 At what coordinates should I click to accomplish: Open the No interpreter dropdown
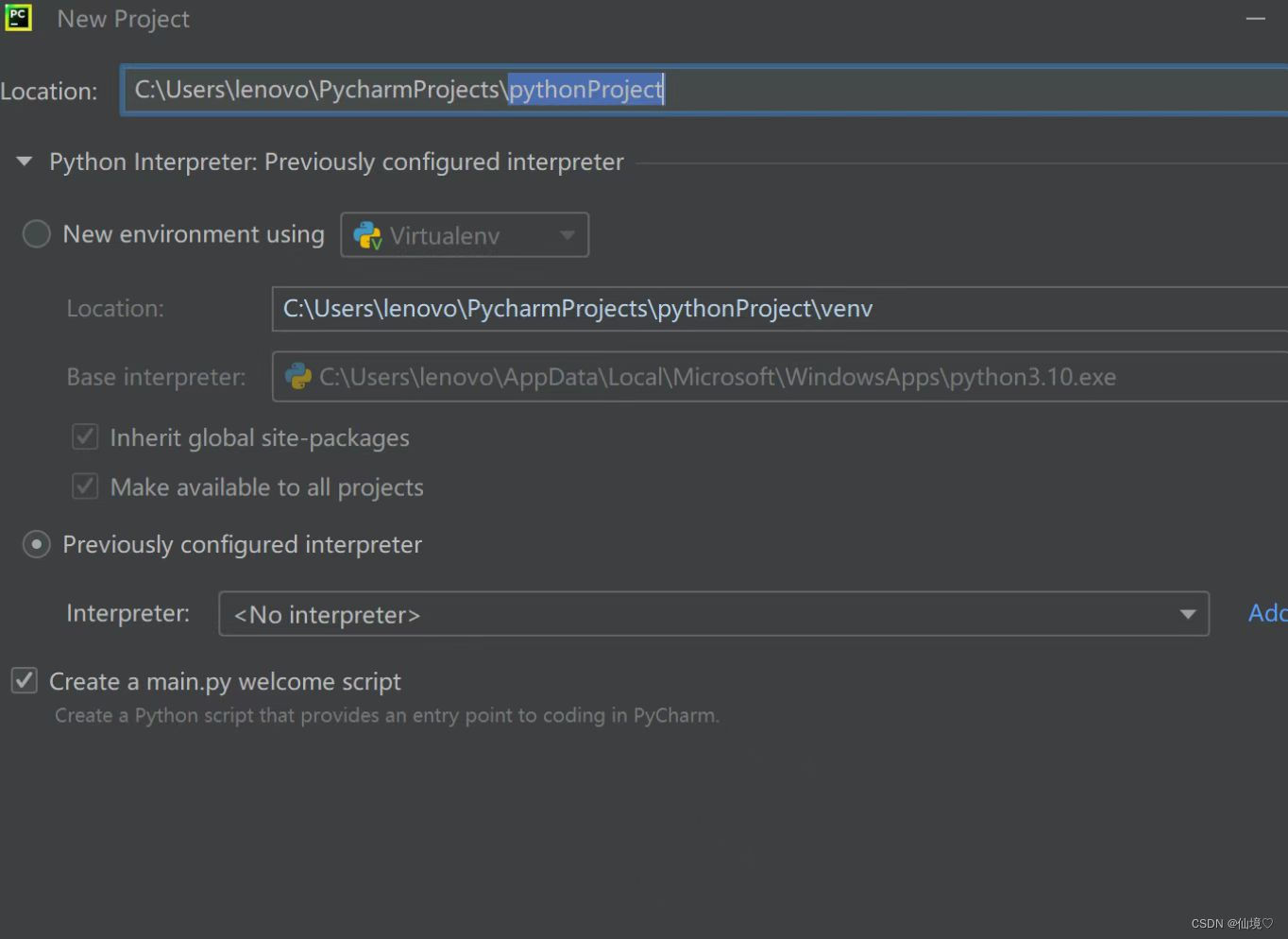714,614
